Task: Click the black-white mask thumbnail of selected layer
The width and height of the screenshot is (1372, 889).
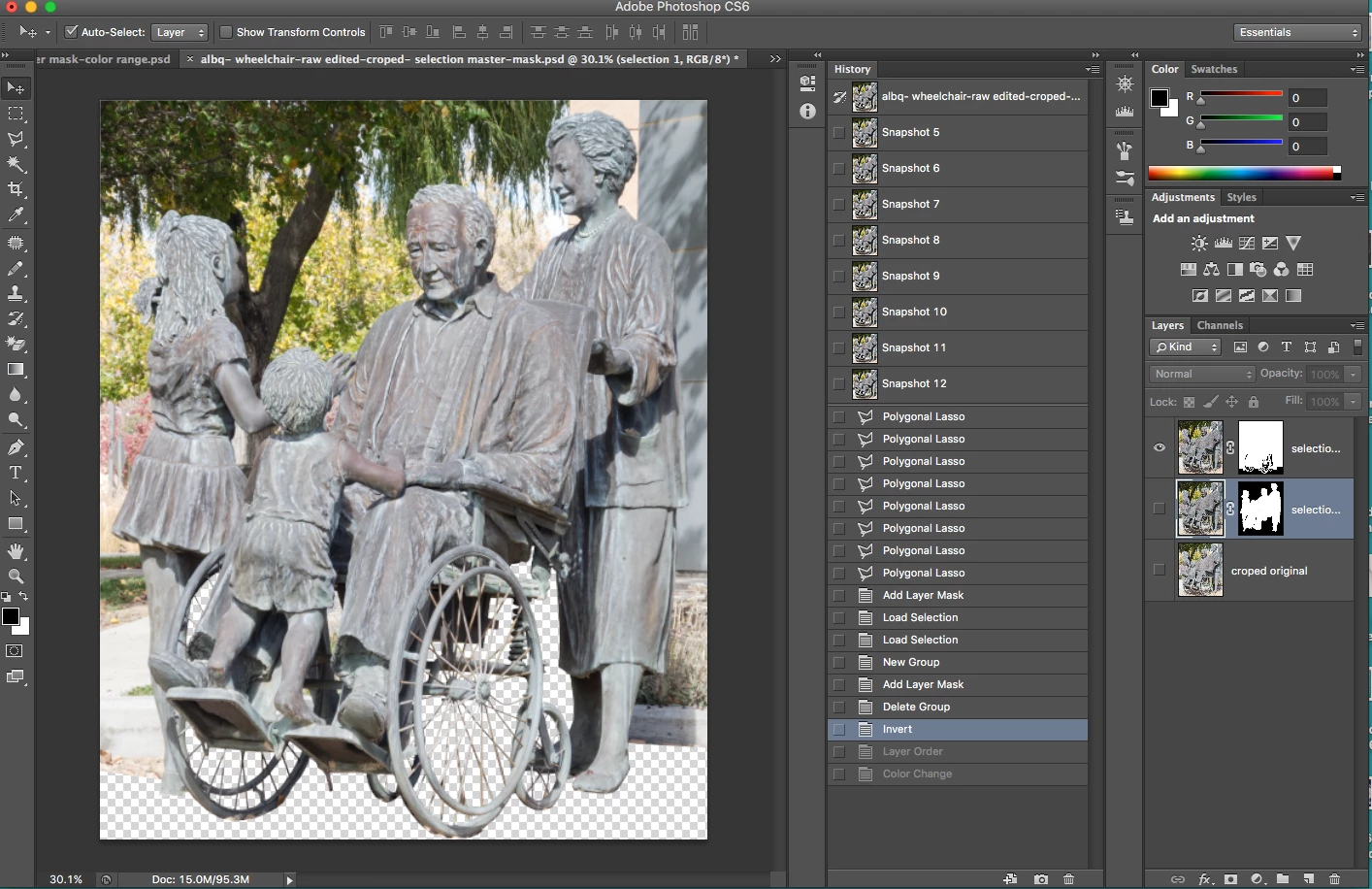Action: (1260, 509)
